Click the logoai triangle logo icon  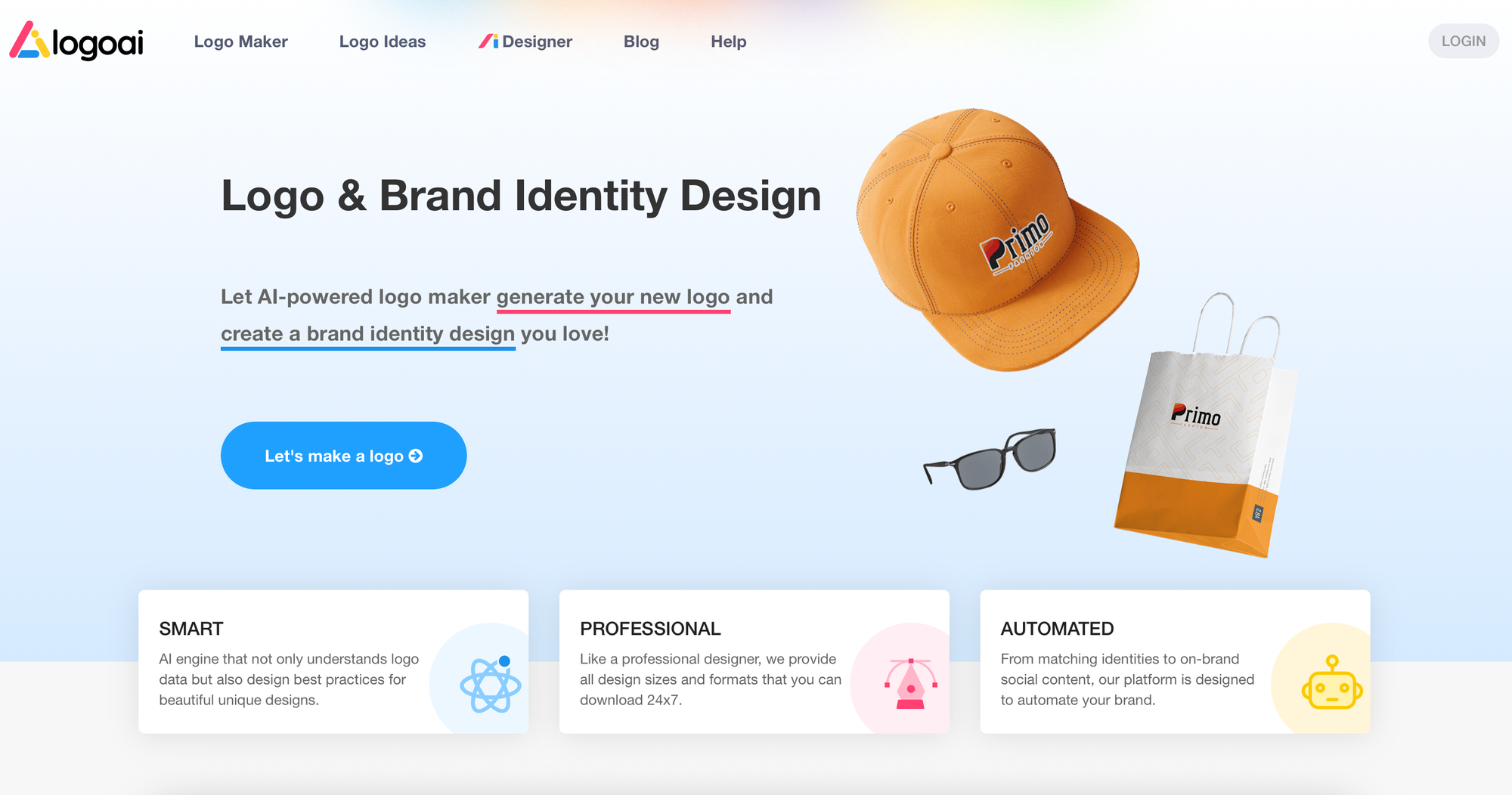coord(29,40)
